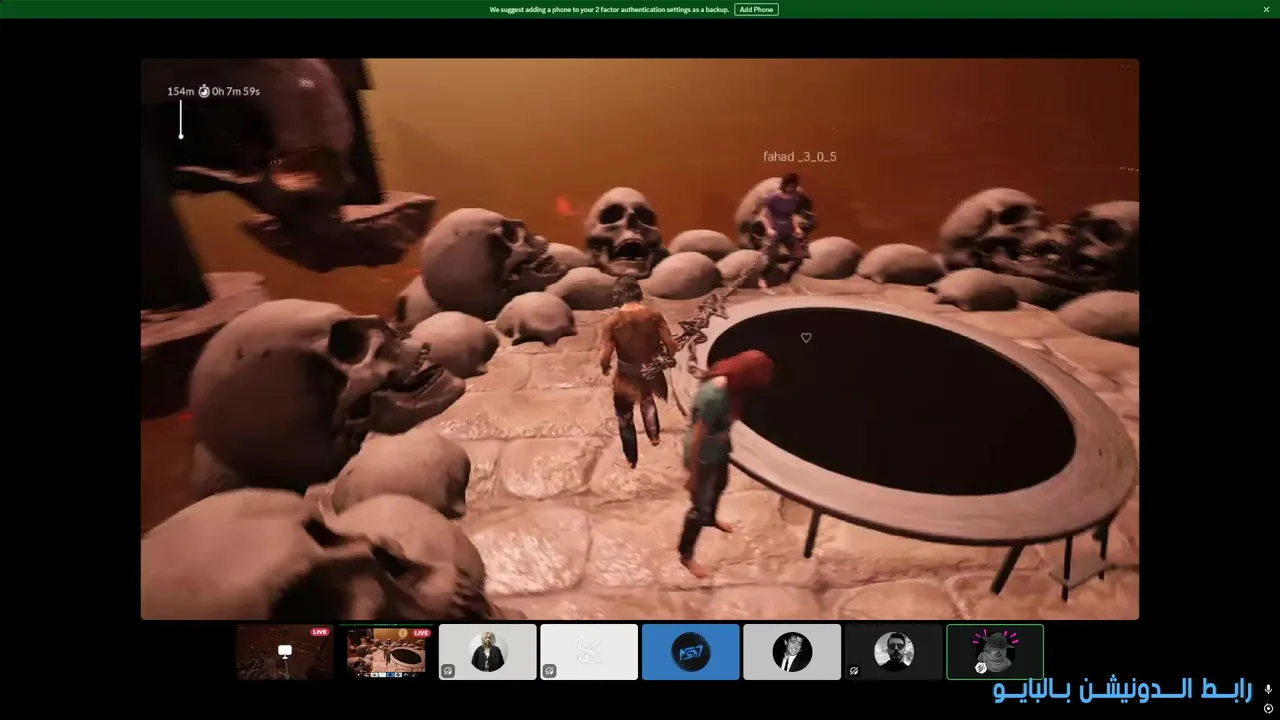Screen dimensions: 1280x720
Task: Click the 154m height indicator text
Action: 180,91
